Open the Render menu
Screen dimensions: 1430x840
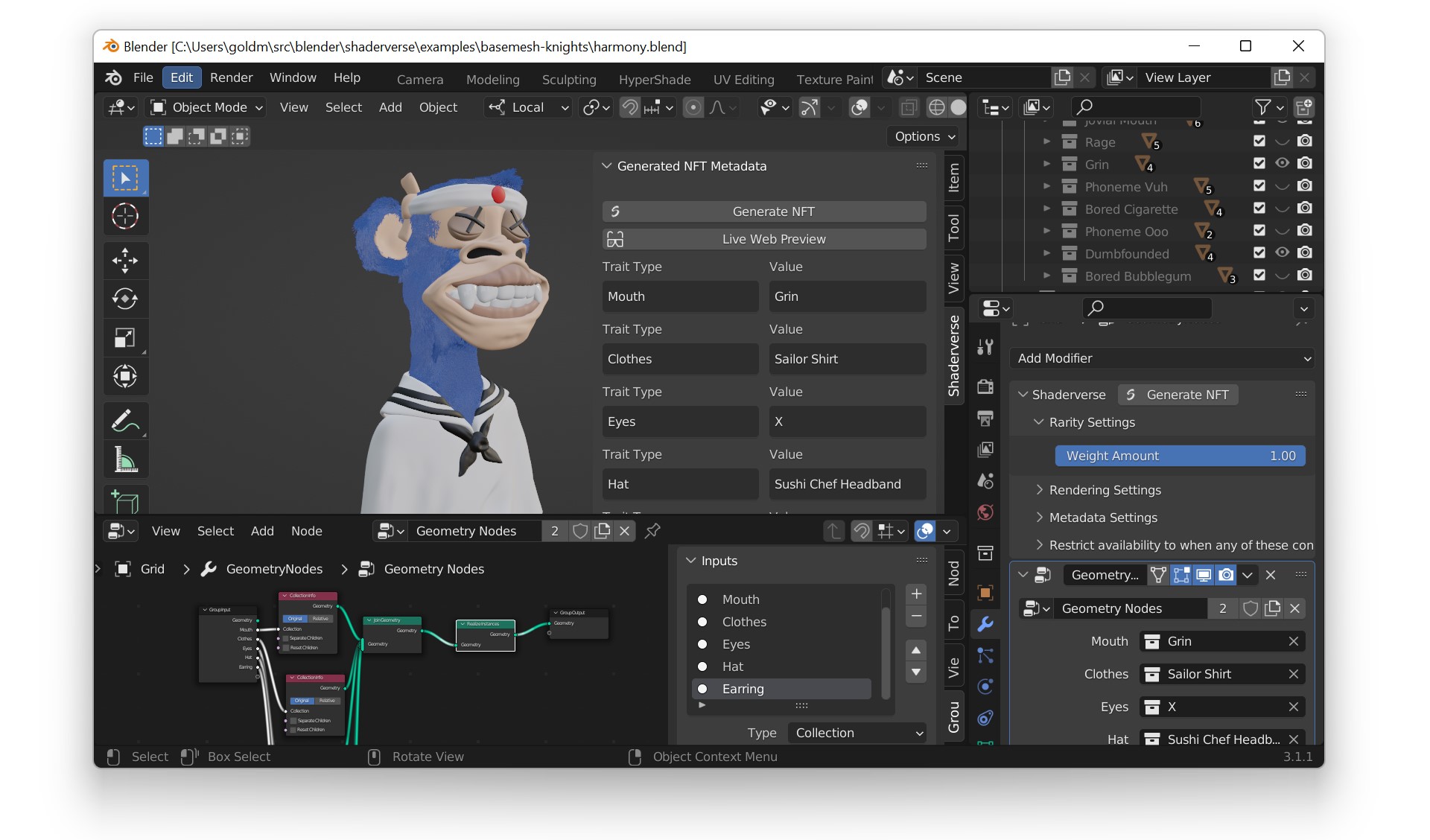click(231, 77)
